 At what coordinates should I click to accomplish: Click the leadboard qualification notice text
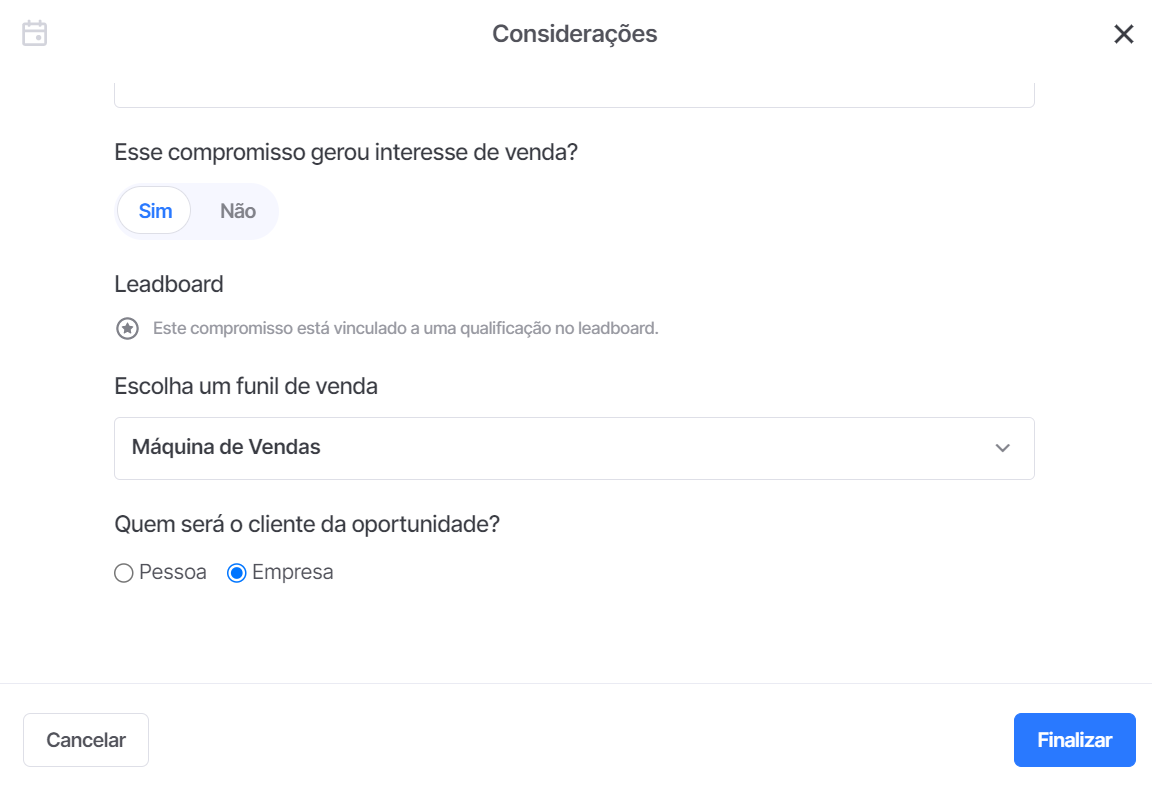pos(406,328)
